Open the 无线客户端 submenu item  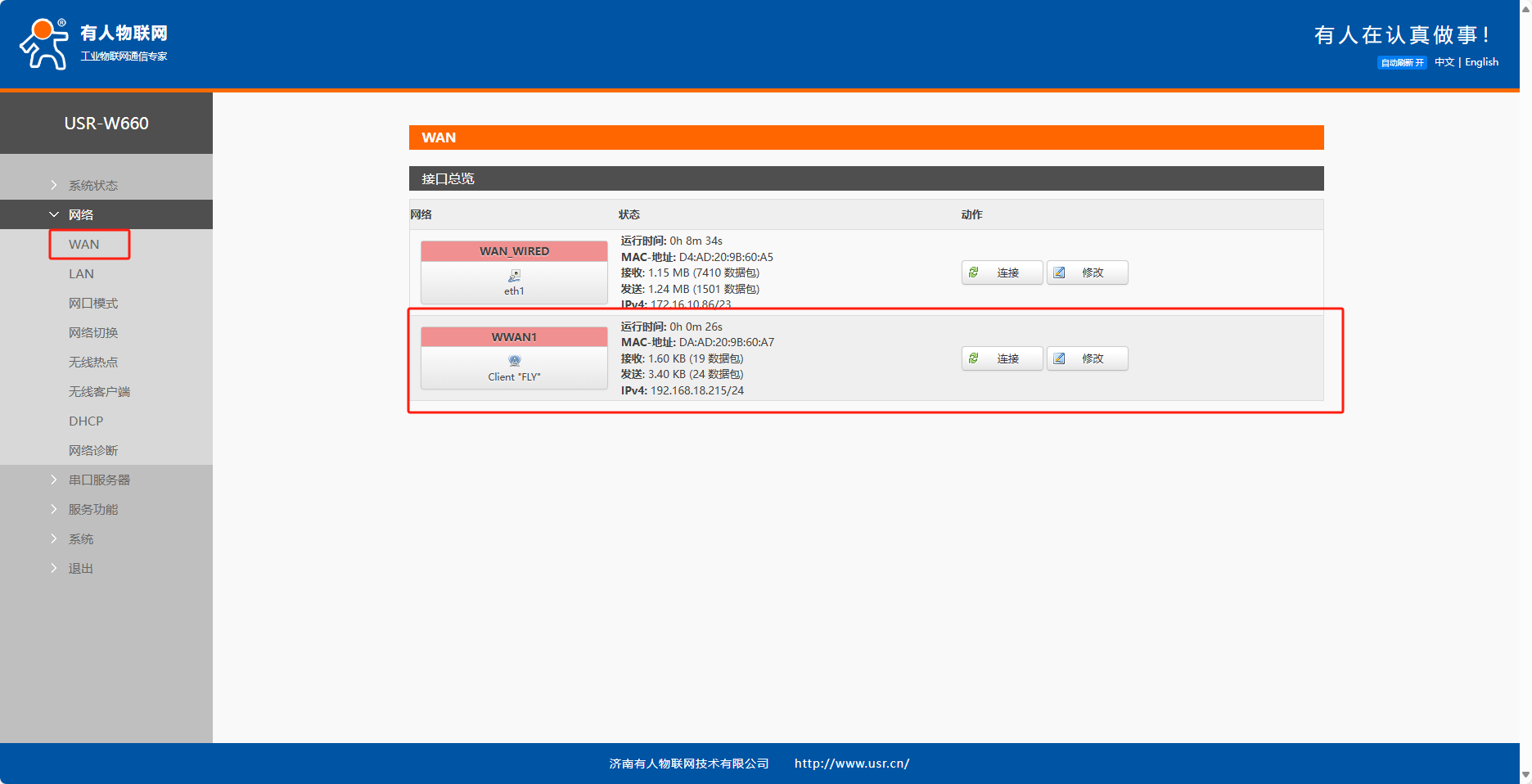[x=99, y=392]
